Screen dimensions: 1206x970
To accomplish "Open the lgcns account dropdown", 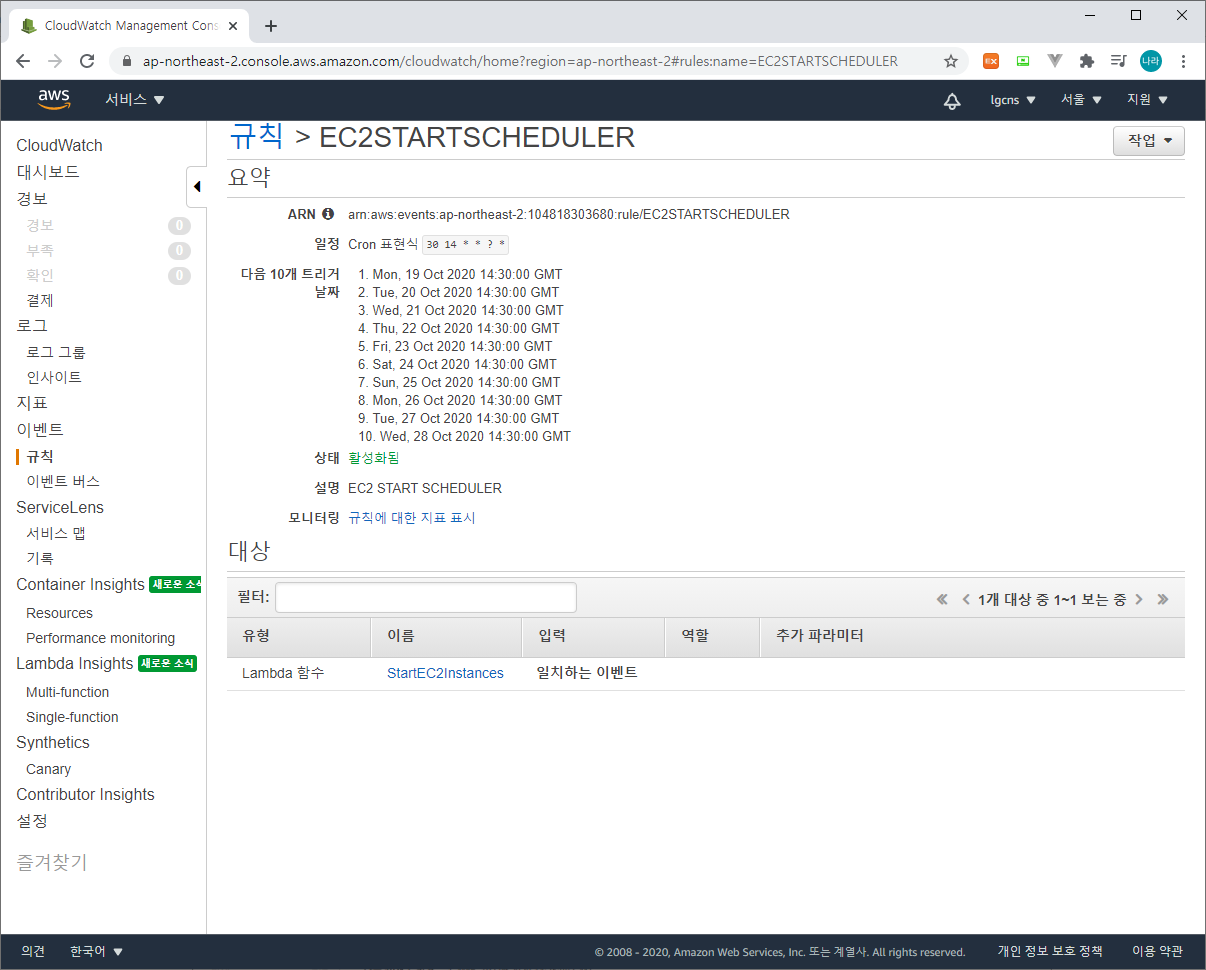I will click(1013, 100).
